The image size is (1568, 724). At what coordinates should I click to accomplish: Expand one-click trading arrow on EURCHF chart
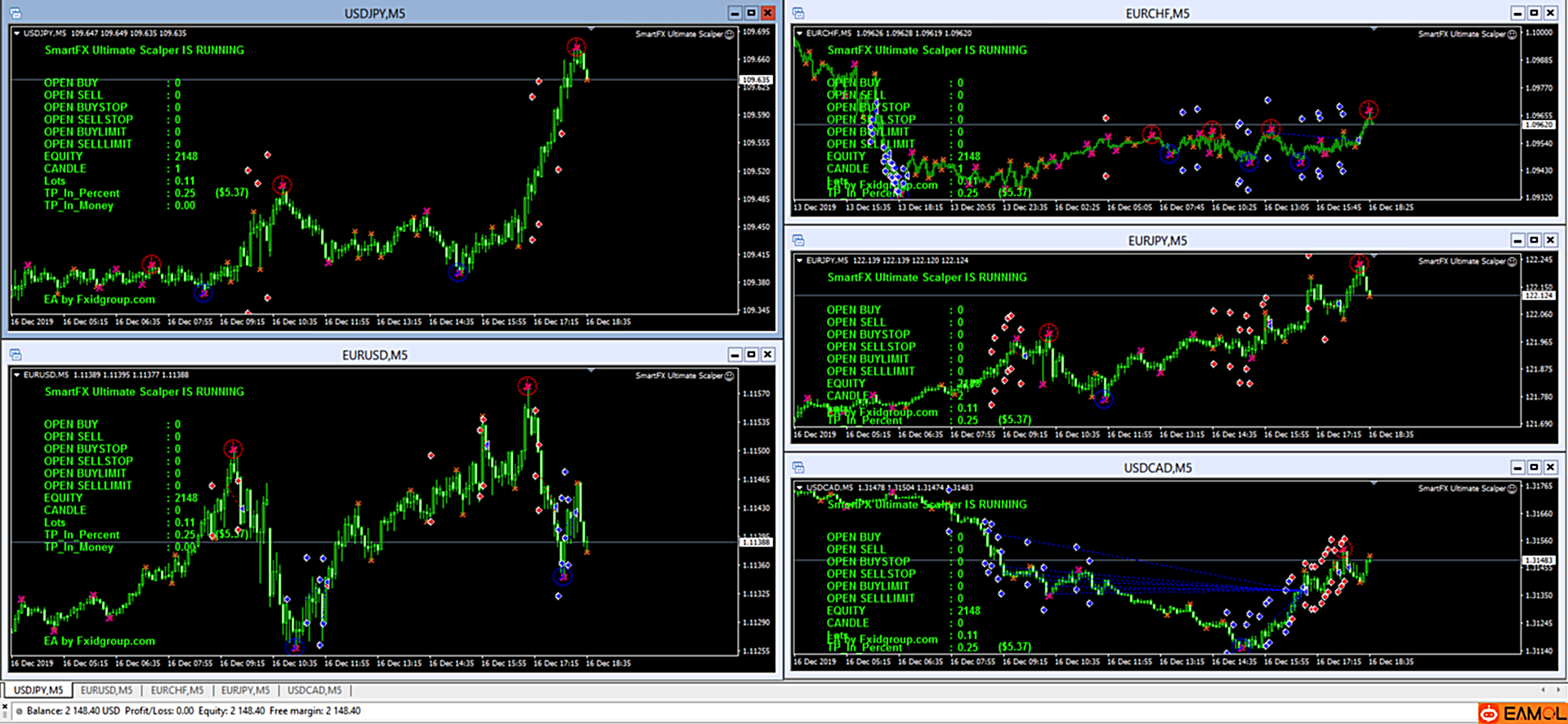tap(800, 34)
